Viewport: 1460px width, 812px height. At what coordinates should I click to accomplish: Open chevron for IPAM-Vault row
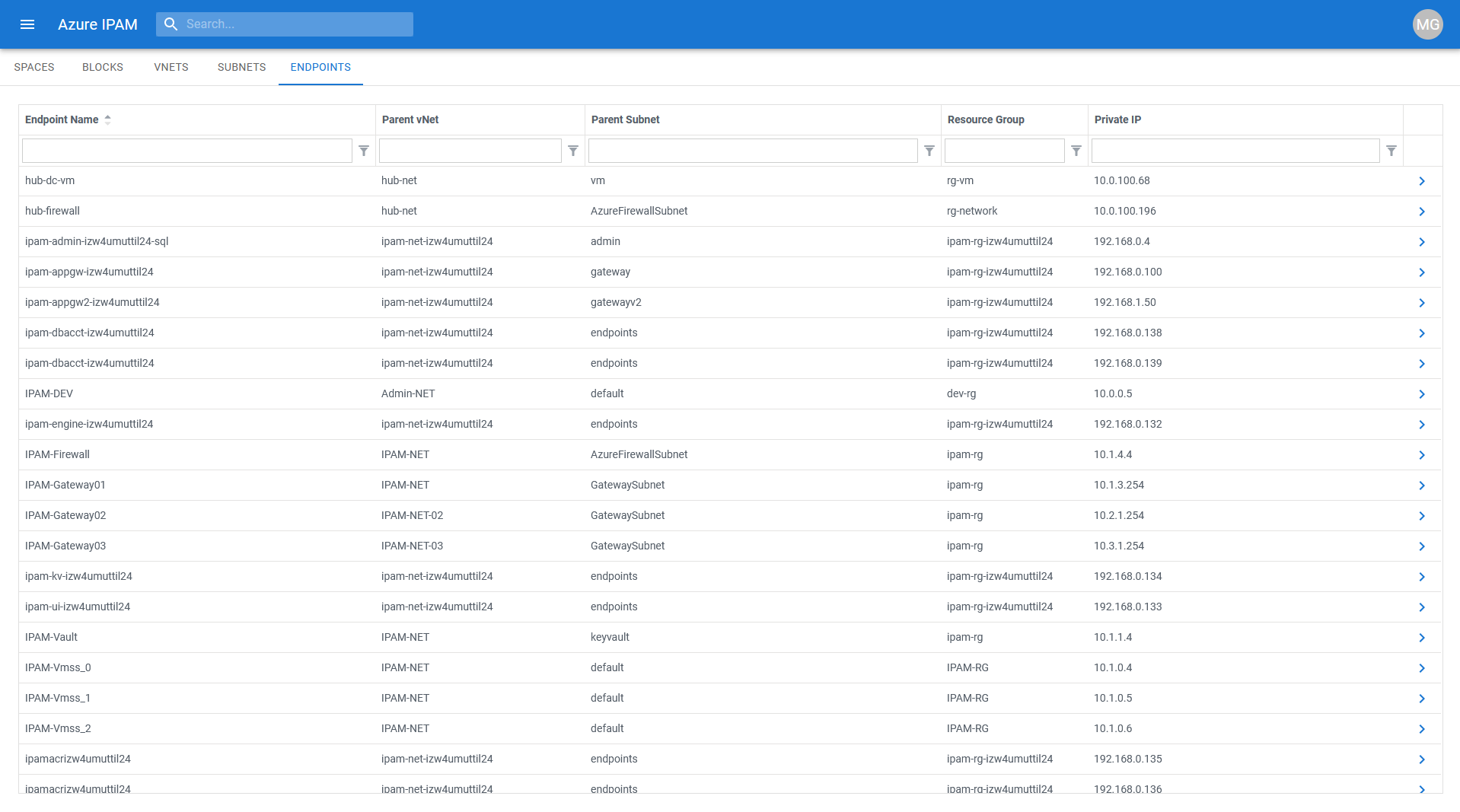[x=1422, y=638]
